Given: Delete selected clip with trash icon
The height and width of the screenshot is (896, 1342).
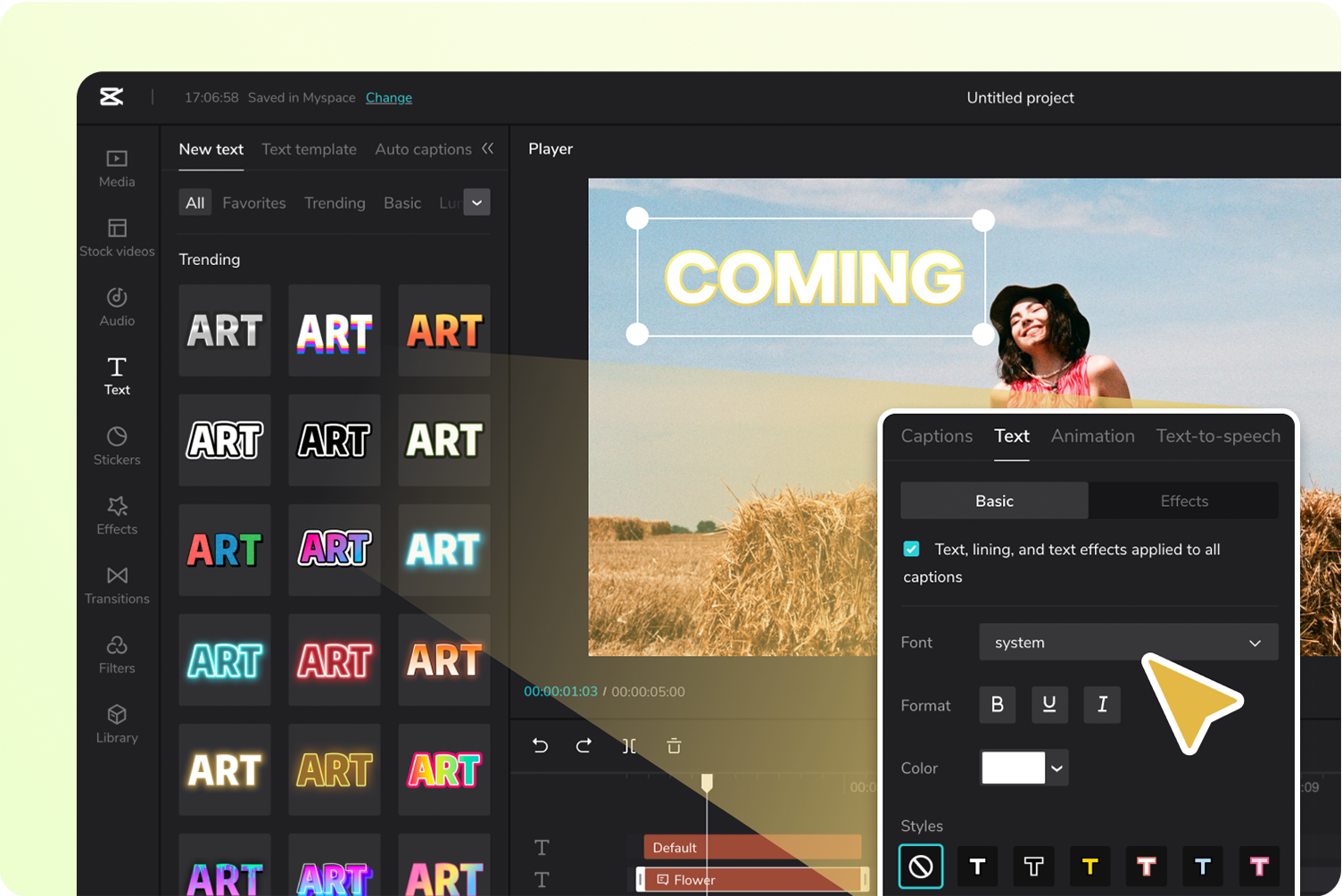Looking at the screenshot, I should (674, 745).
